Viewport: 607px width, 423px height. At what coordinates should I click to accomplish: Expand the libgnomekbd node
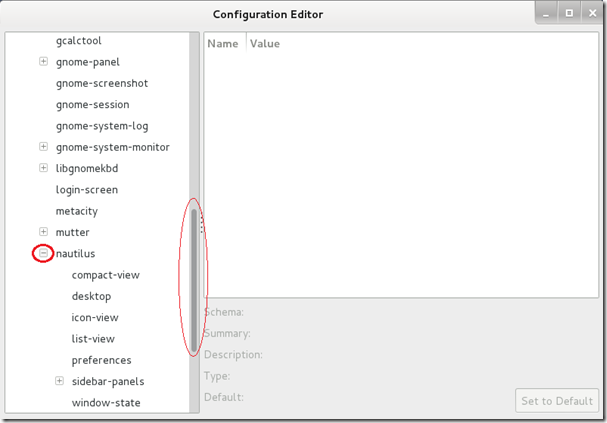click(x=43, y=168)
